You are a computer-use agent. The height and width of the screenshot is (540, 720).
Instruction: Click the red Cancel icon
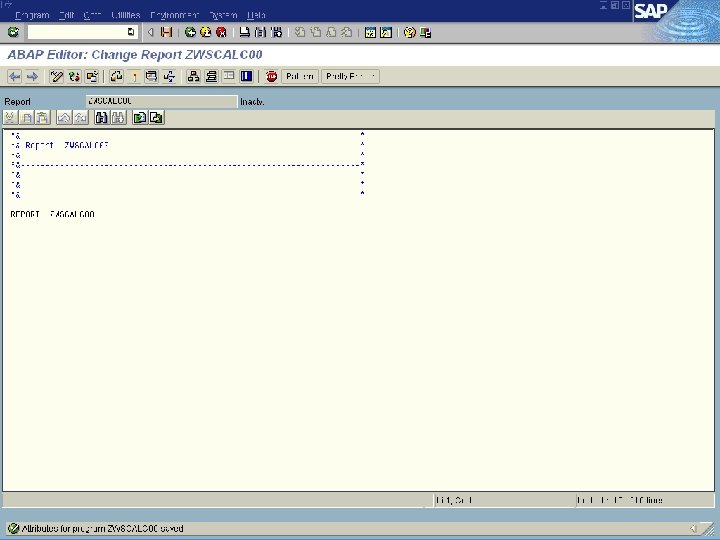coord(221,32)
